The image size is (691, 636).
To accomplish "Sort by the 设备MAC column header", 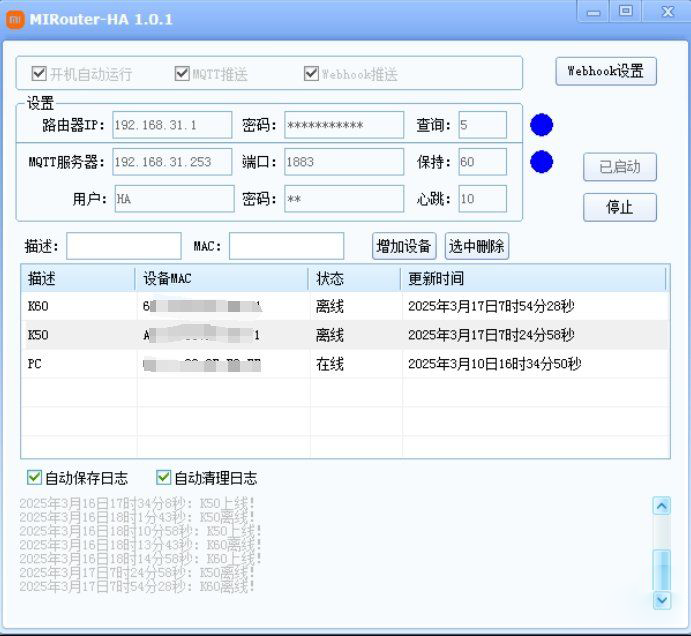I will tap(222, 279).
